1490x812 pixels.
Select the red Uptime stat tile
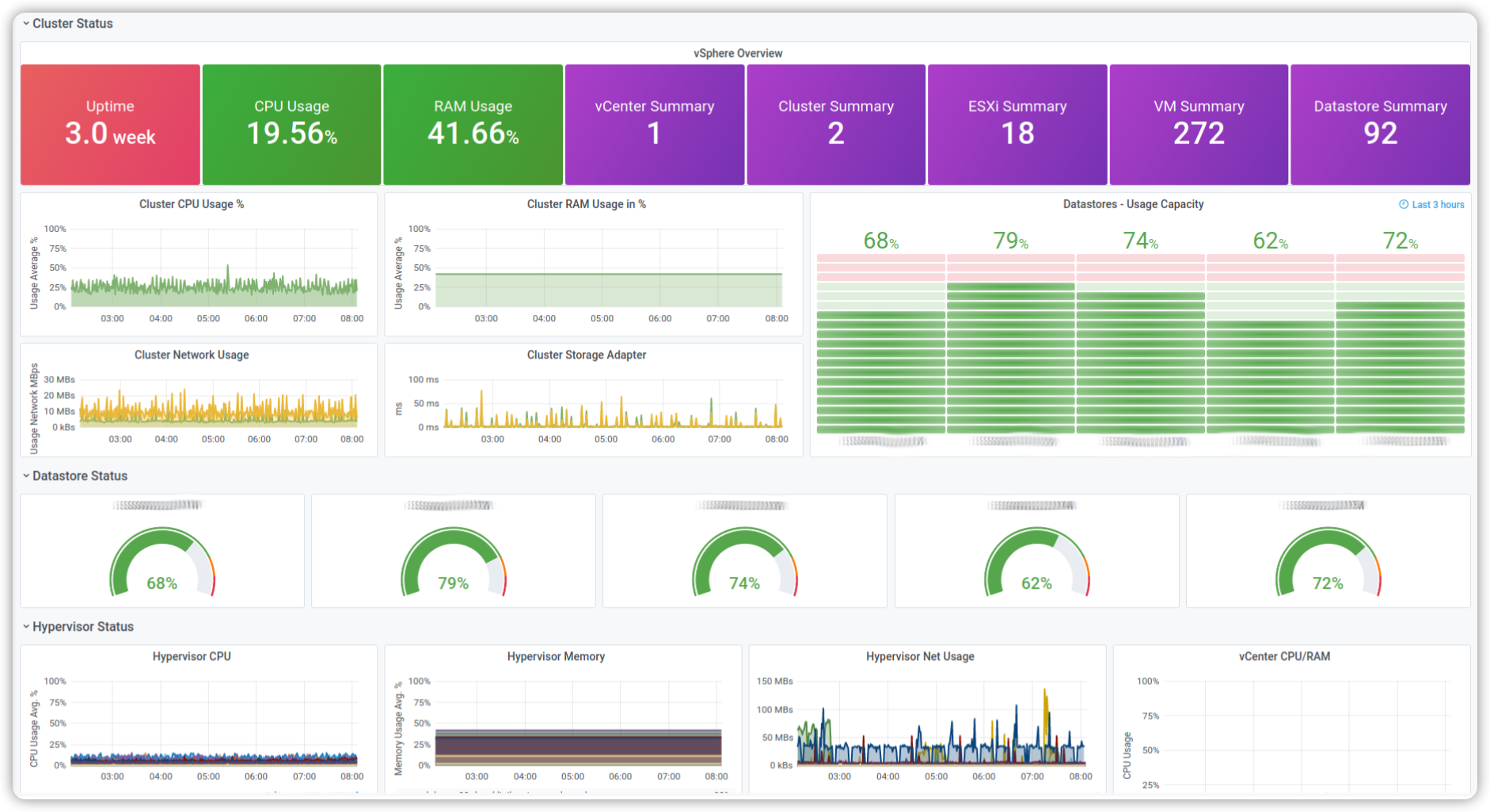click(x=110, y=124)
